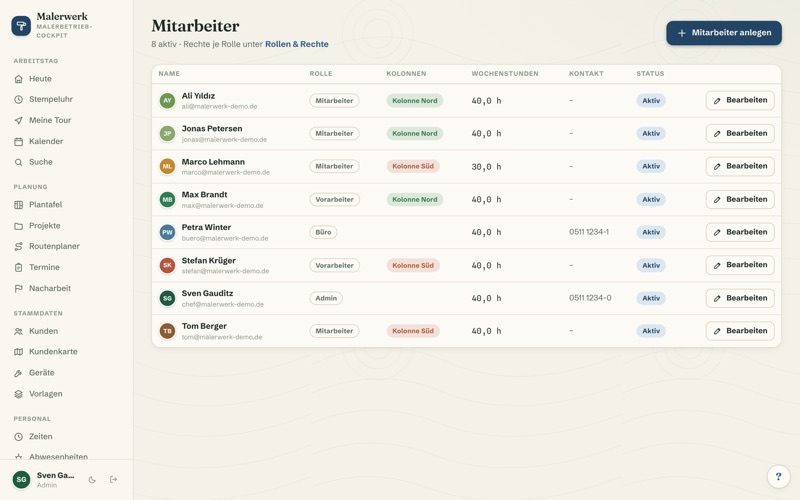The height and width of the screenshot is (500, 800).
Task: Click the 30,0 h weekly hours value
Action: (486, 167)
